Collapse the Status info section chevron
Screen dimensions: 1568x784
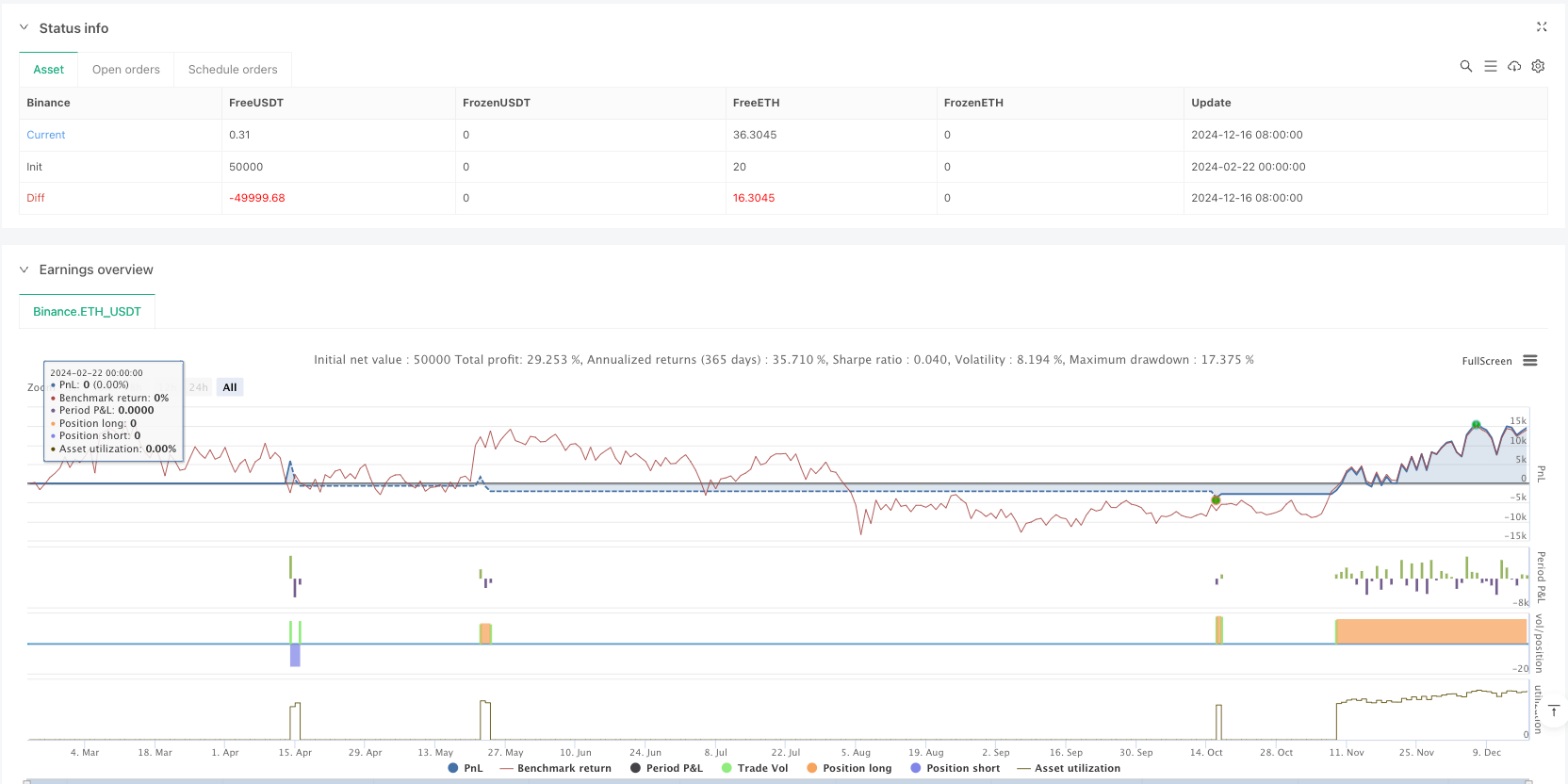pos(24,28)
